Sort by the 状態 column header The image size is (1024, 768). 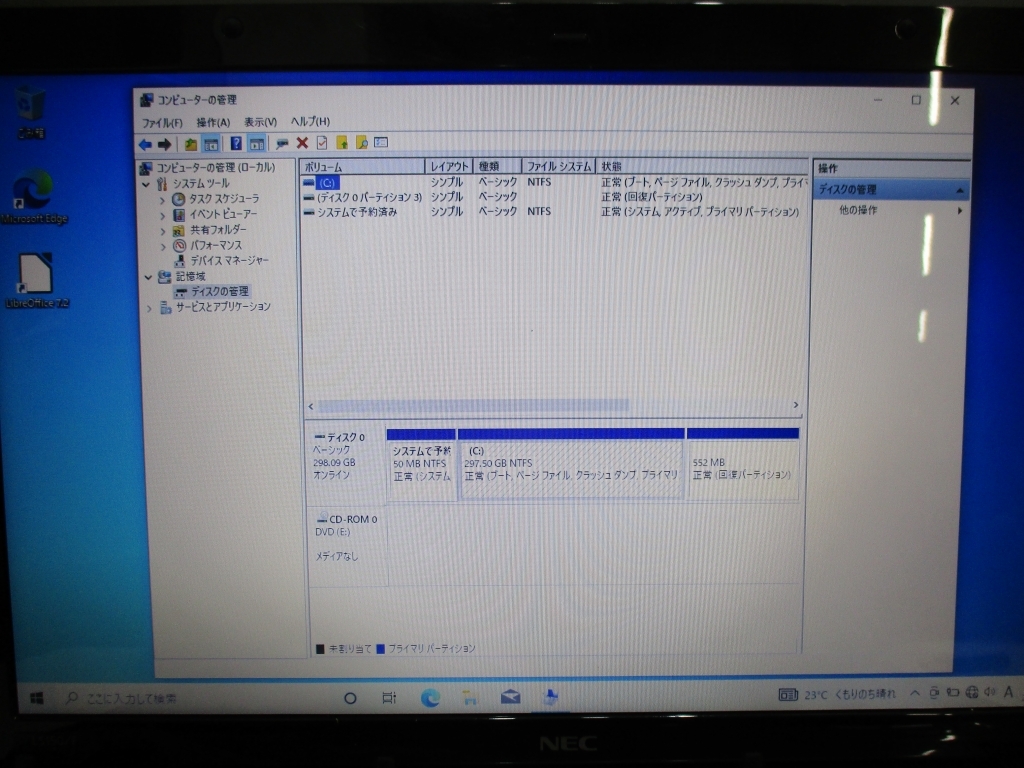[702, 167]
